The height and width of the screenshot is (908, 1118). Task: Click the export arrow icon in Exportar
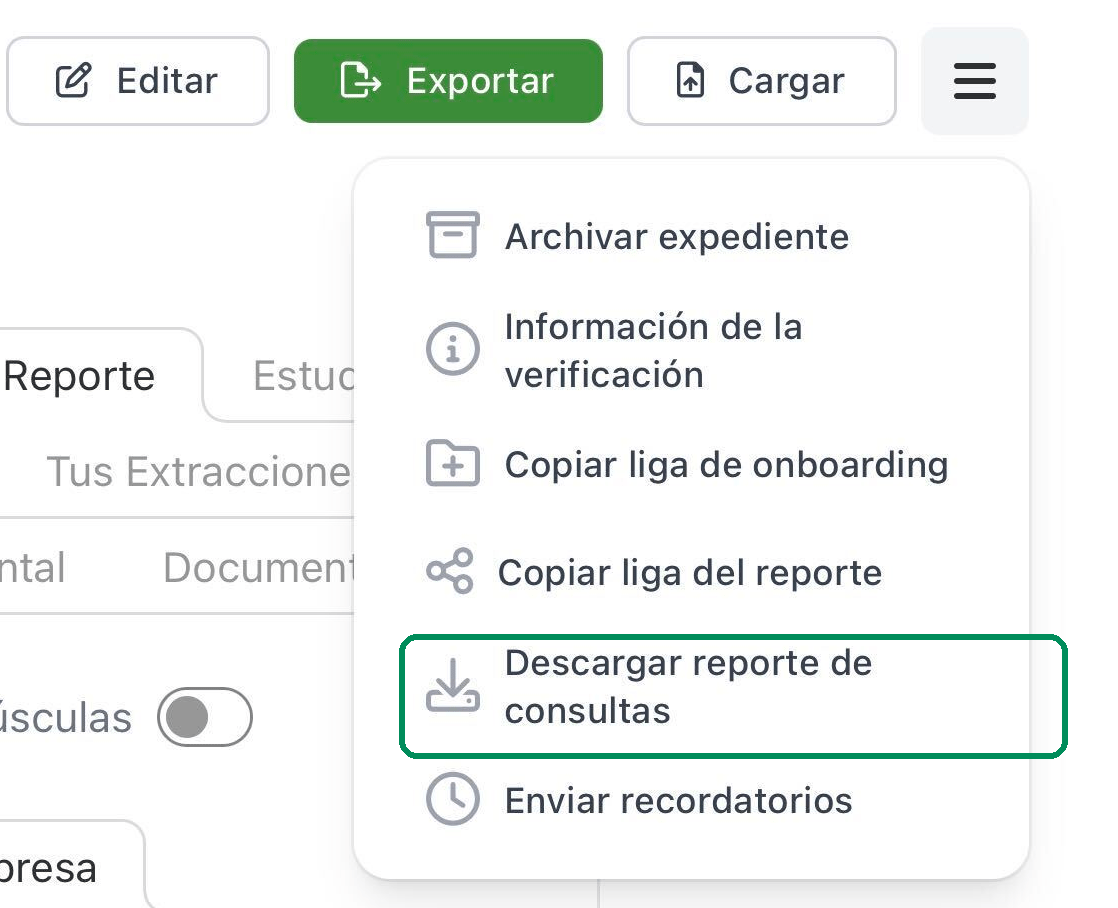(x=360, y=80)
